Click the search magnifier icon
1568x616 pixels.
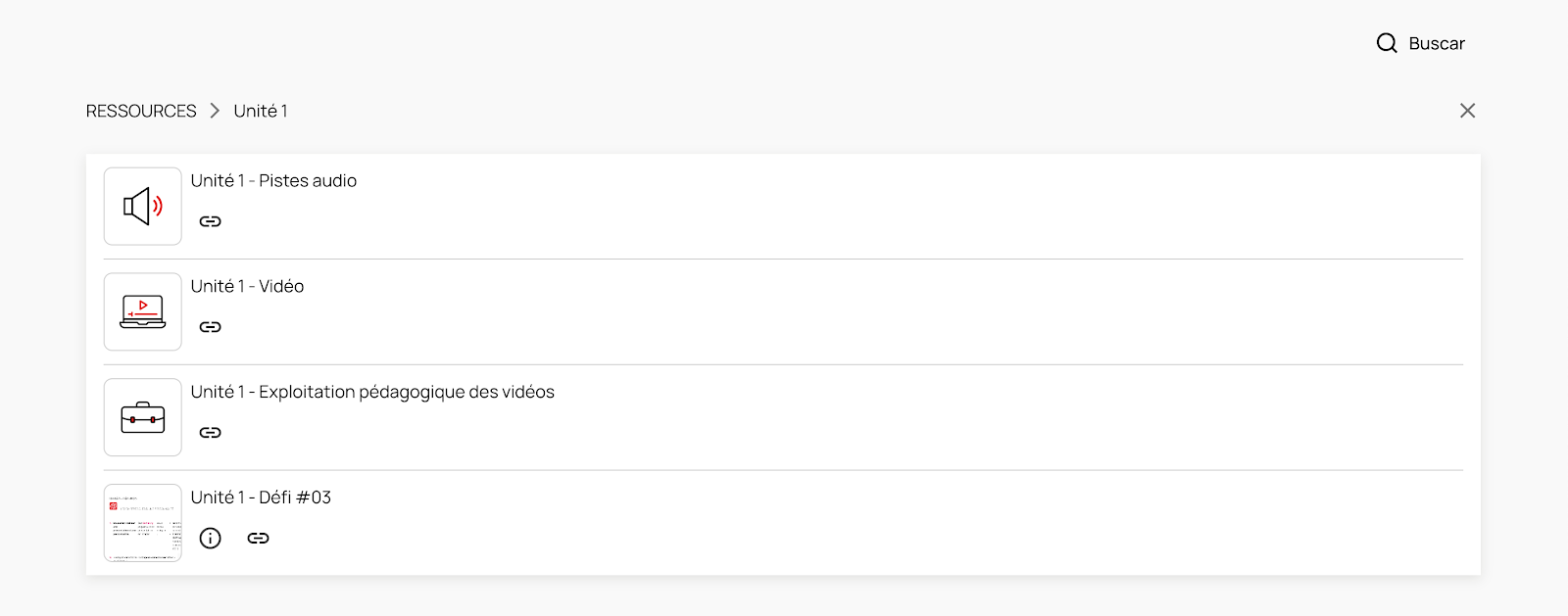click(x=1387, y=43)
